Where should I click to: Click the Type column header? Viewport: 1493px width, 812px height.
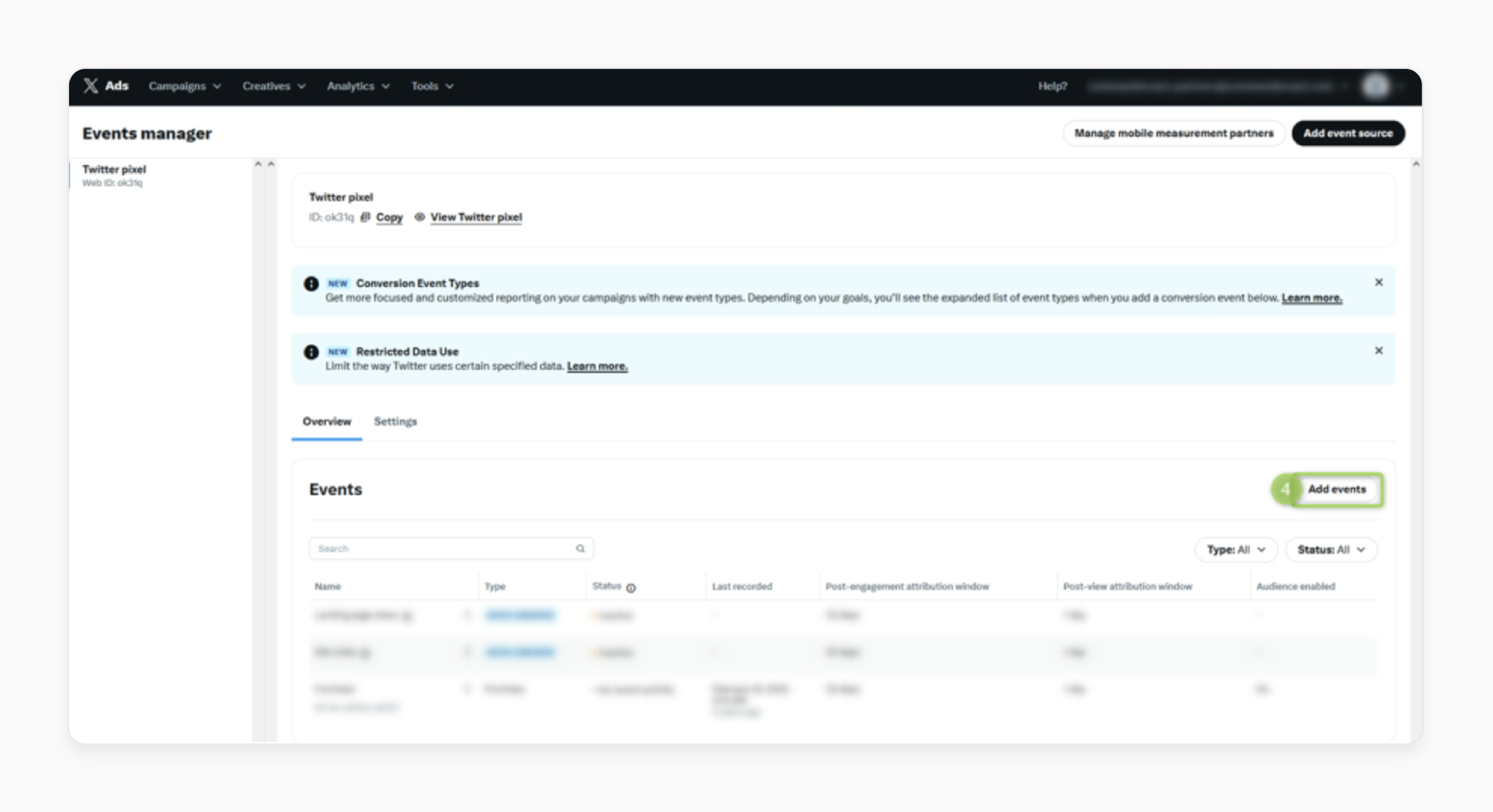[x=494, y=587]
